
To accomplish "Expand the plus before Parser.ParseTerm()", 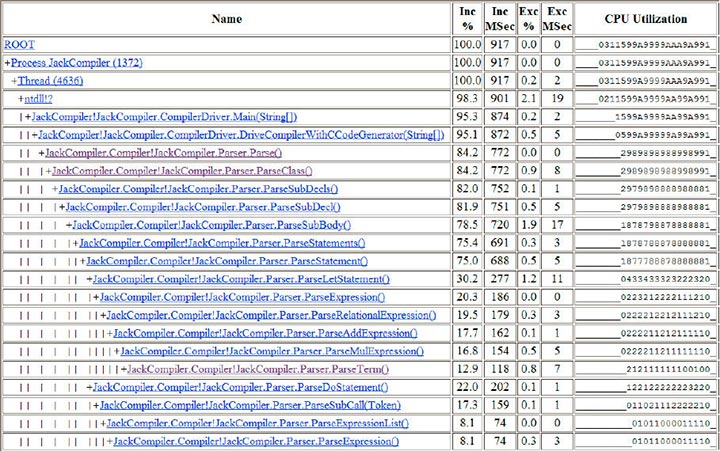I will [124, 369].
